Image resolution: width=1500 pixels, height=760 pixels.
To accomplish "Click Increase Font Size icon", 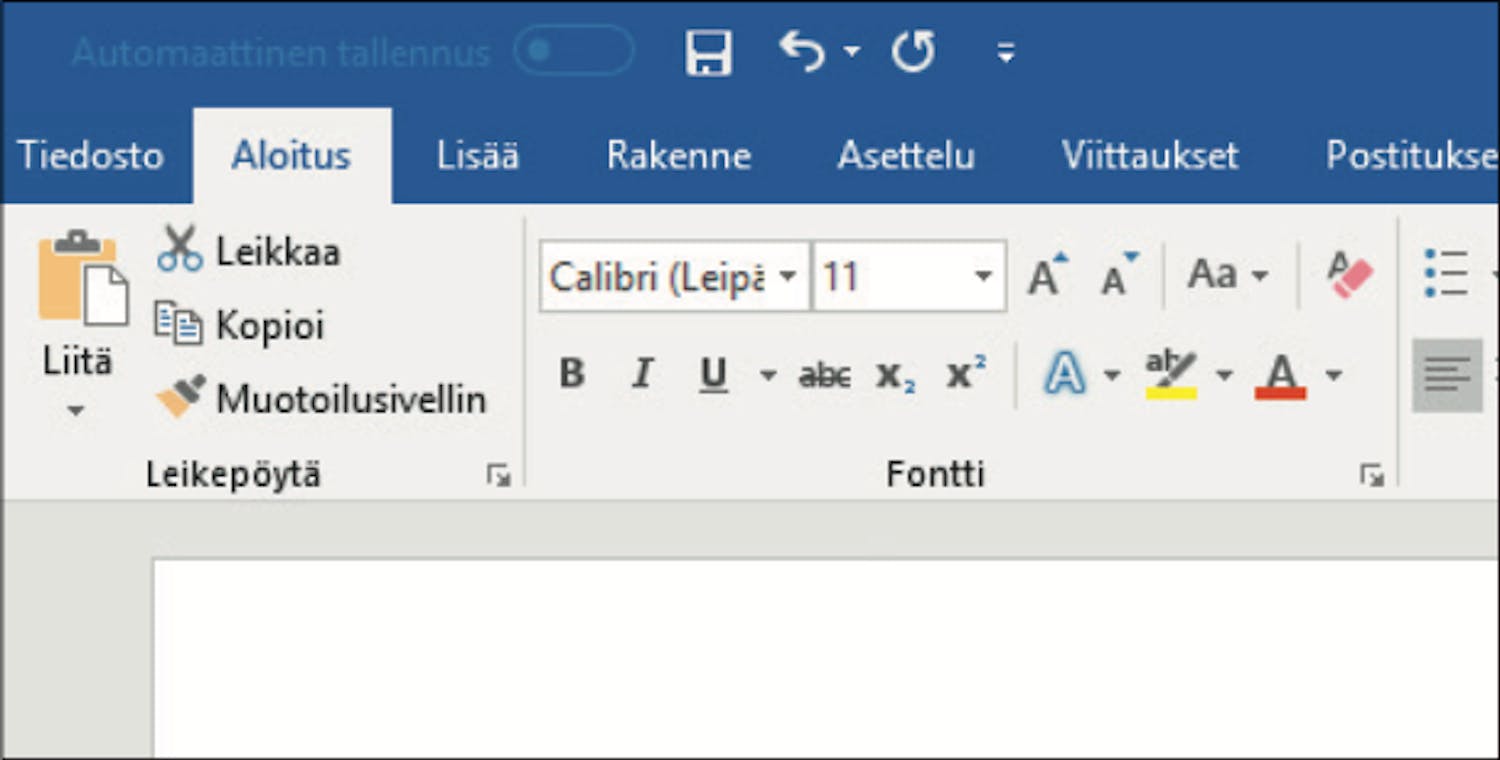I will tap(1047, 275).
